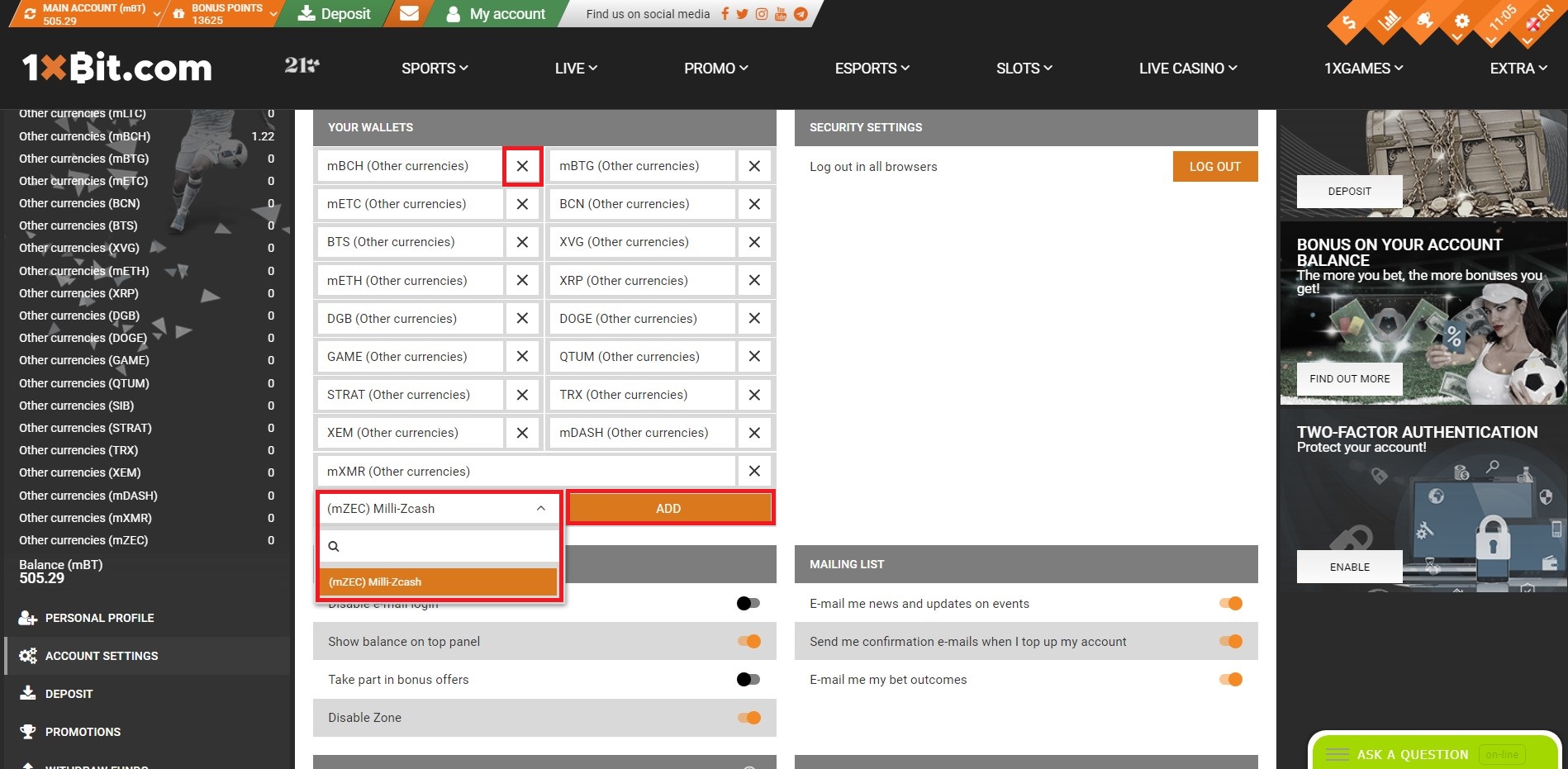Expand the ESPORTS menu
This screenshot has width=1568, height=769.
(x=872, y=69)
